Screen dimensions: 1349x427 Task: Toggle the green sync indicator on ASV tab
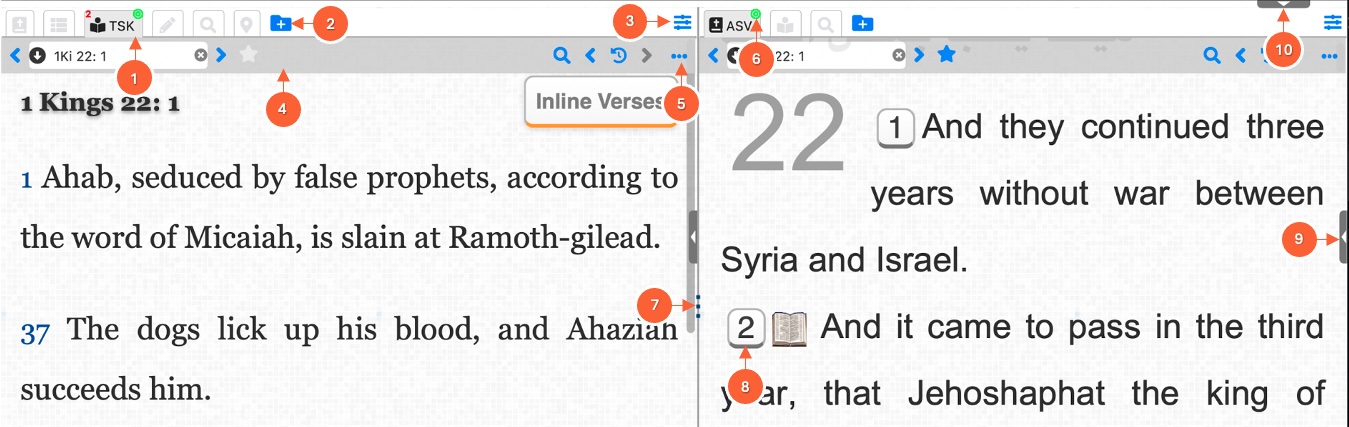click(x=756, y=14)
